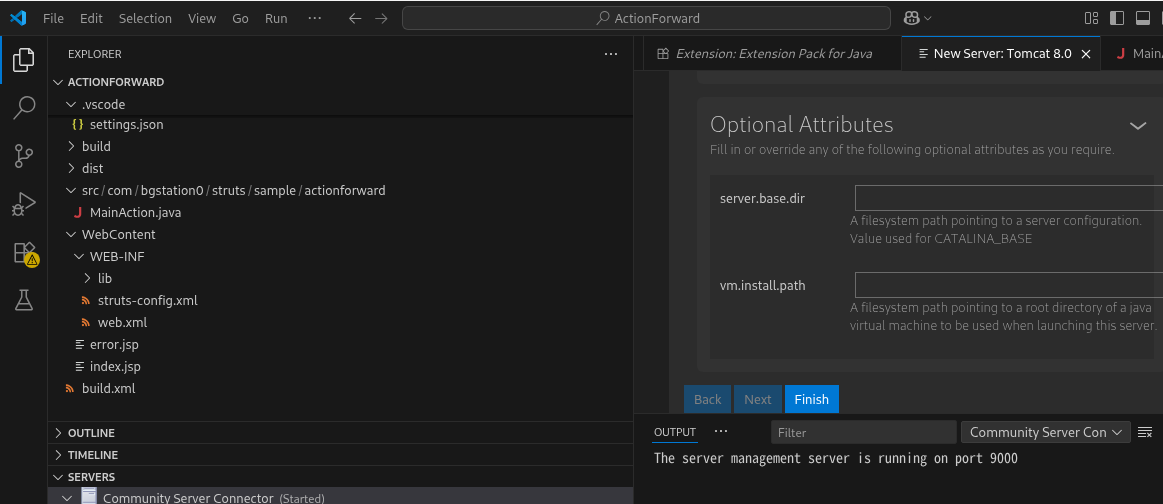The image size is (1163, 504).
Task: Open the Run menu
Action: (x=276, y=19)
